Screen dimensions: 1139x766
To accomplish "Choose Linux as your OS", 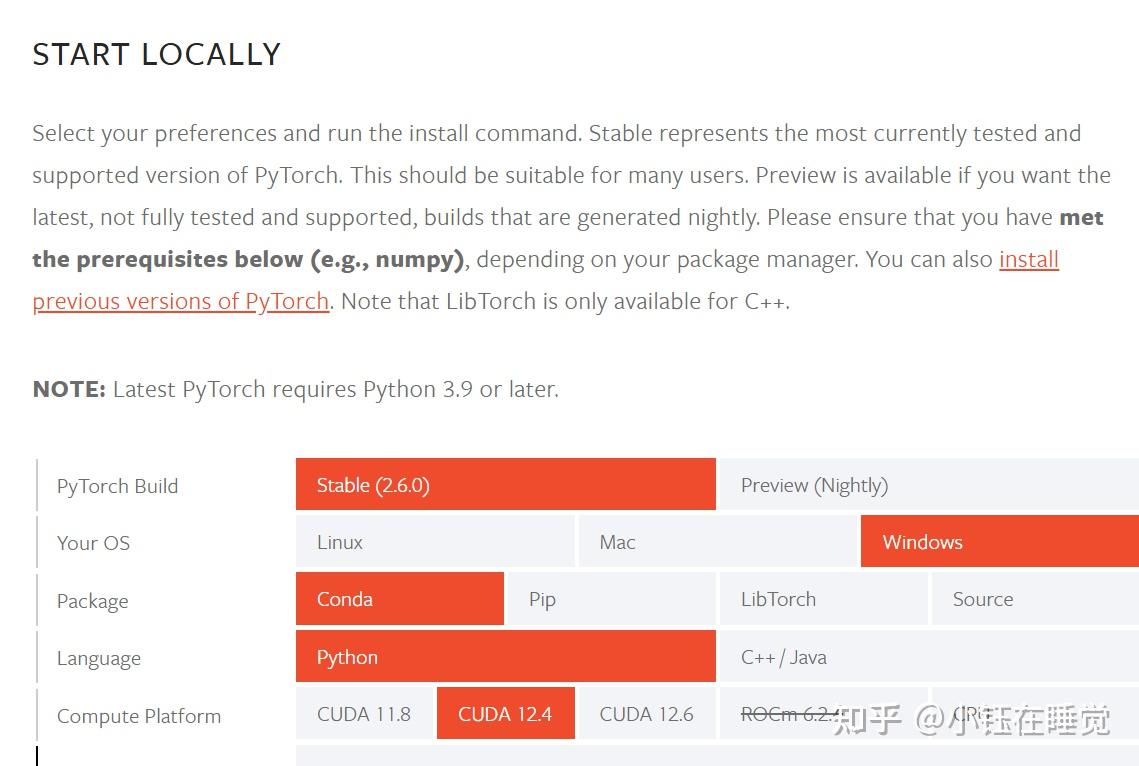I will pos(435,542).
